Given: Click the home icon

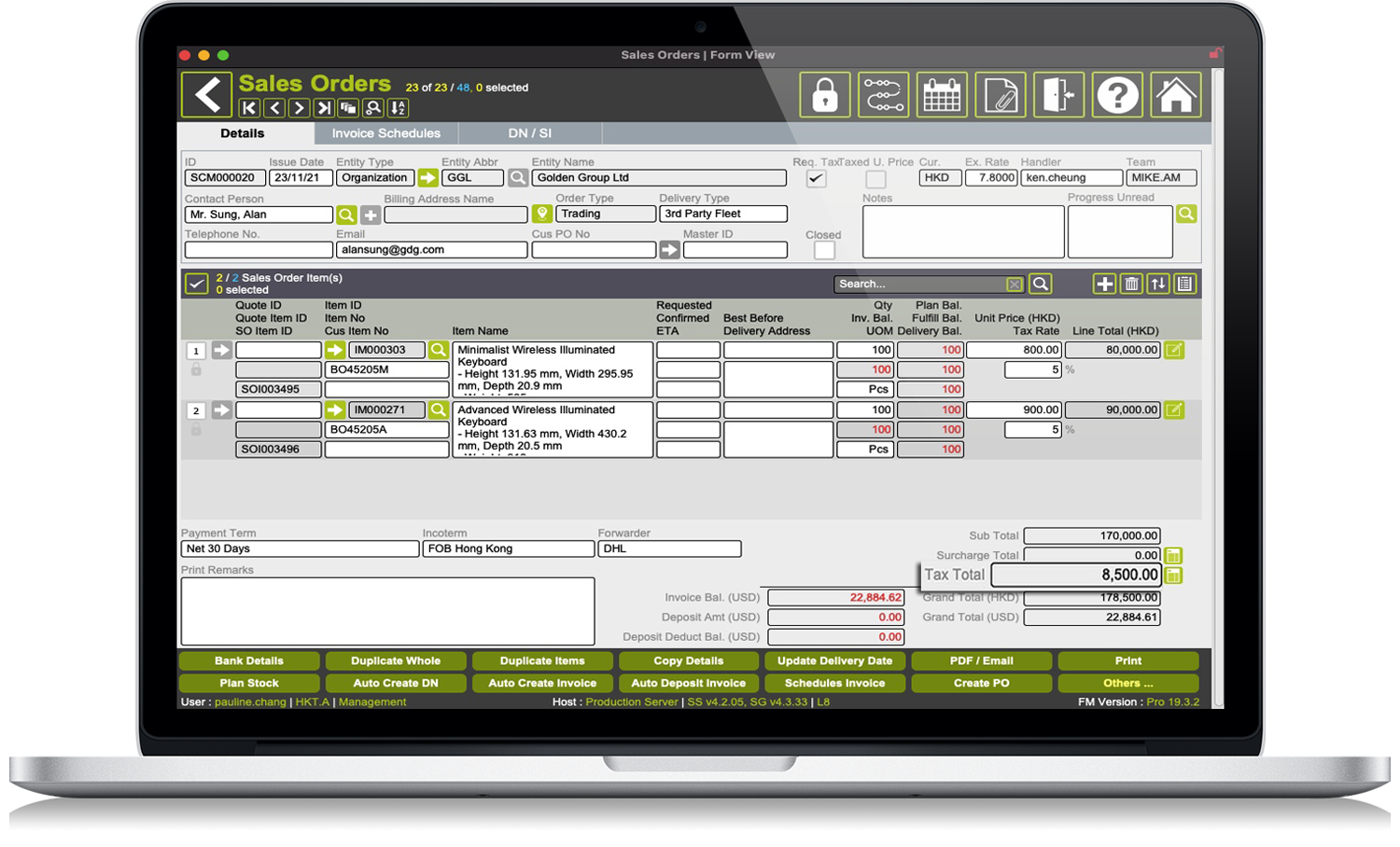Looking at the screenshot, I should click(1175, 95).
